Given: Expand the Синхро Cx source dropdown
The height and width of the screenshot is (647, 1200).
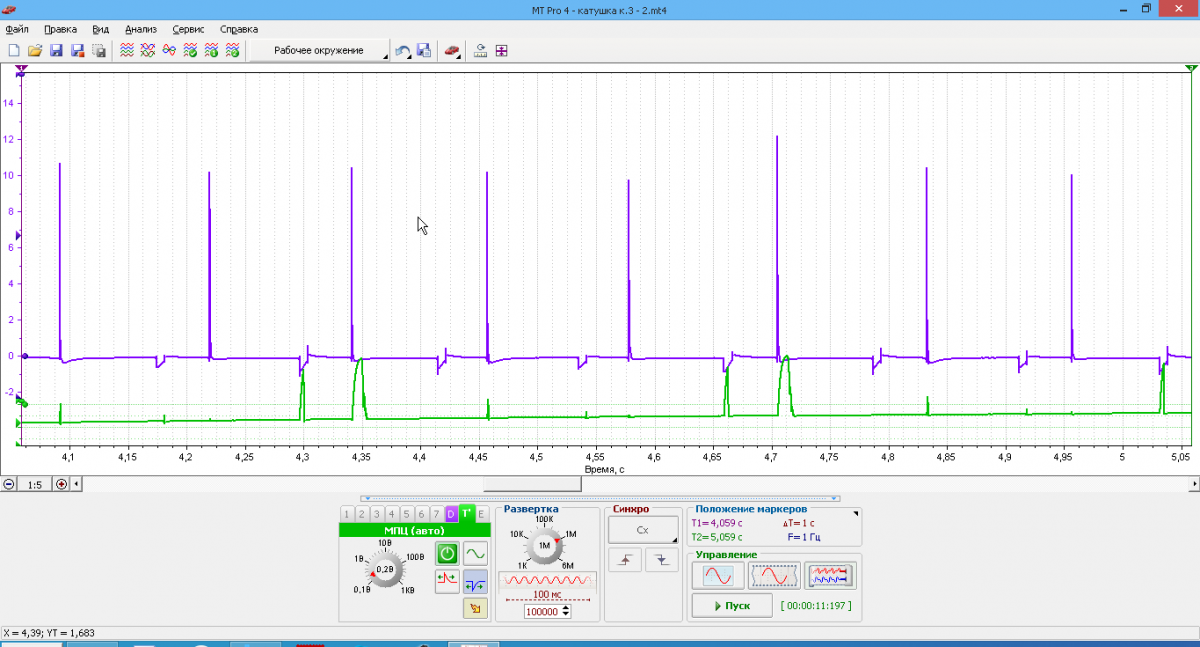Looking at the screenshot, I should click(x=643, y=530).
